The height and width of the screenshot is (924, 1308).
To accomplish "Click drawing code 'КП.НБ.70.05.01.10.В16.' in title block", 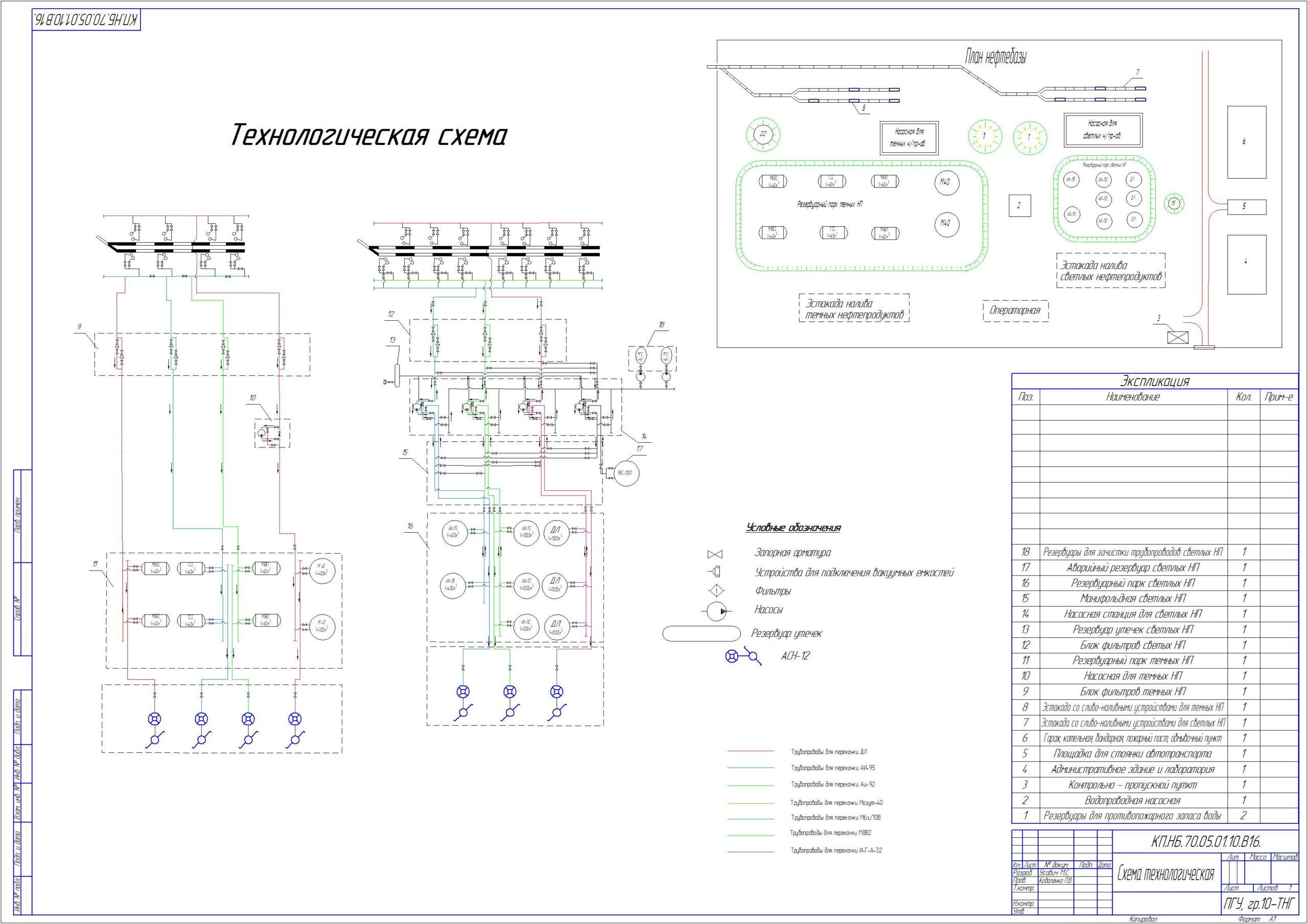I will pyautogui.click(x=1206, y=842).
